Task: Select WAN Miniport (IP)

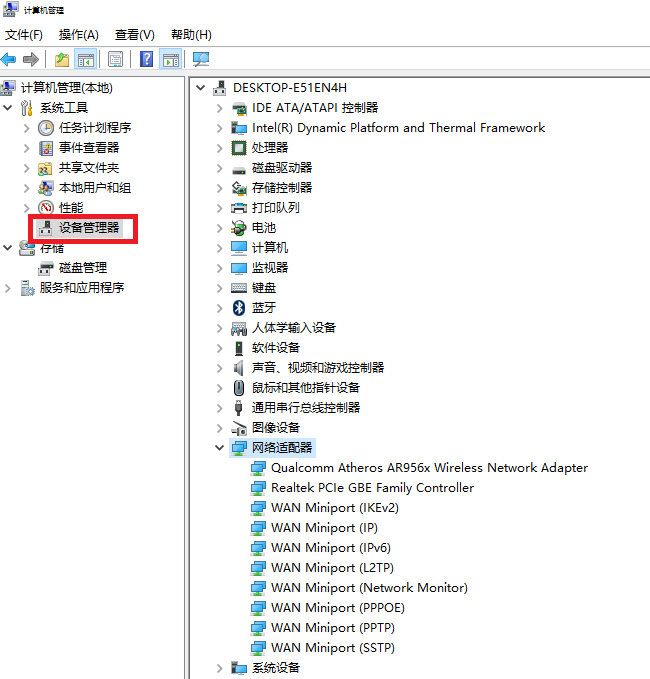Action: click(x=324, y=528)
